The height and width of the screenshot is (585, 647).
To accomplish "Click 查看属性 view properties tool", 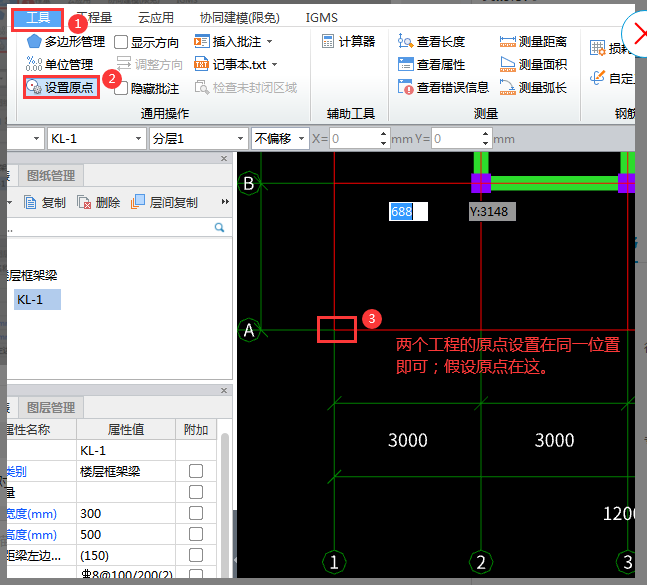I will tap(431, 64).
